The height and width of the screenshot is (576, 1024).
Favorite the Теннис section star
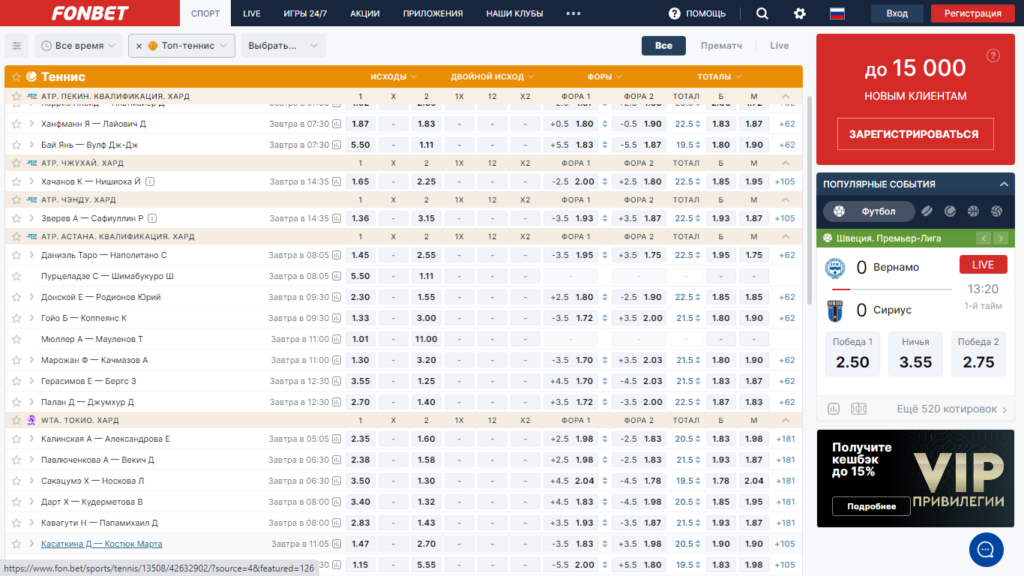pyautogui.click(x=16, y=77)
